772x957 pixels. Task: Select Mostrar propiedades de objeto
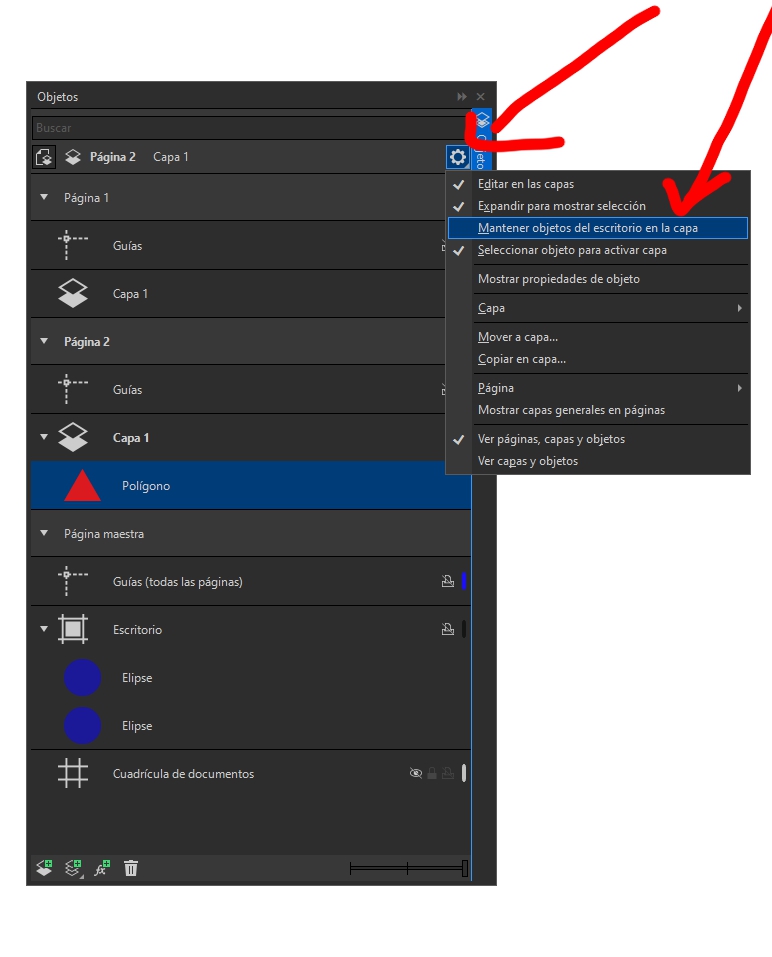pyautogui.click(x=558, y=279)
